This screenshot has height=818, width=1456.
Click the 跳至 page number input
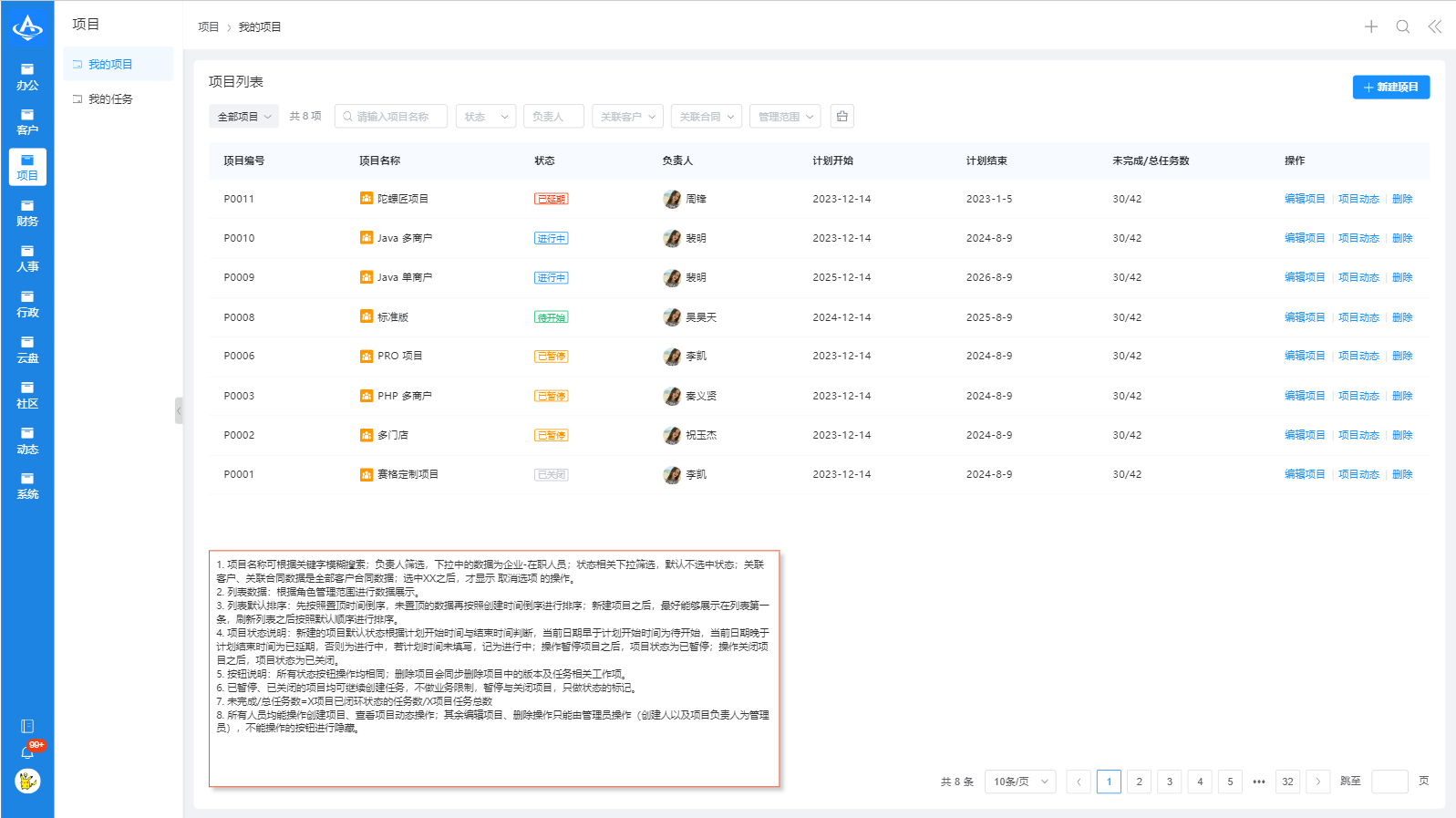pos(1389,782)
